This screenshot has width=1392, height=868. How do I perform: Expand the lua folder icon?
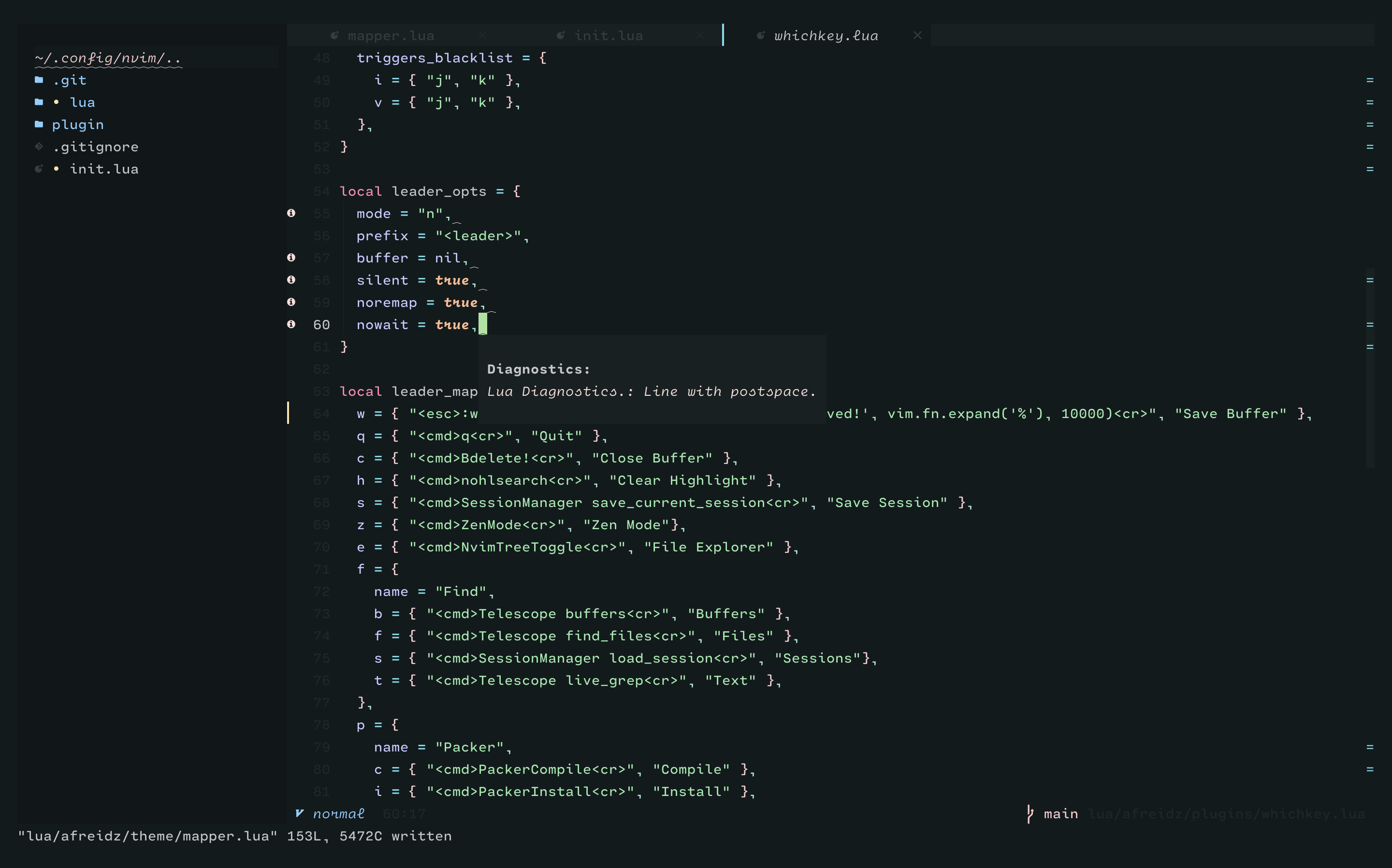39,102
